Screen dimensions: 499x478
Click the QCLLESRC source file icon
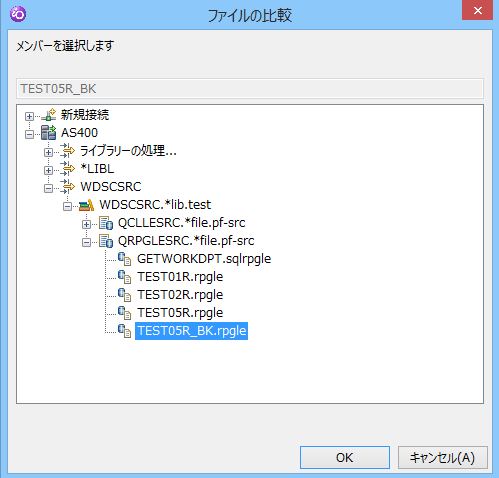coord(106,223)
